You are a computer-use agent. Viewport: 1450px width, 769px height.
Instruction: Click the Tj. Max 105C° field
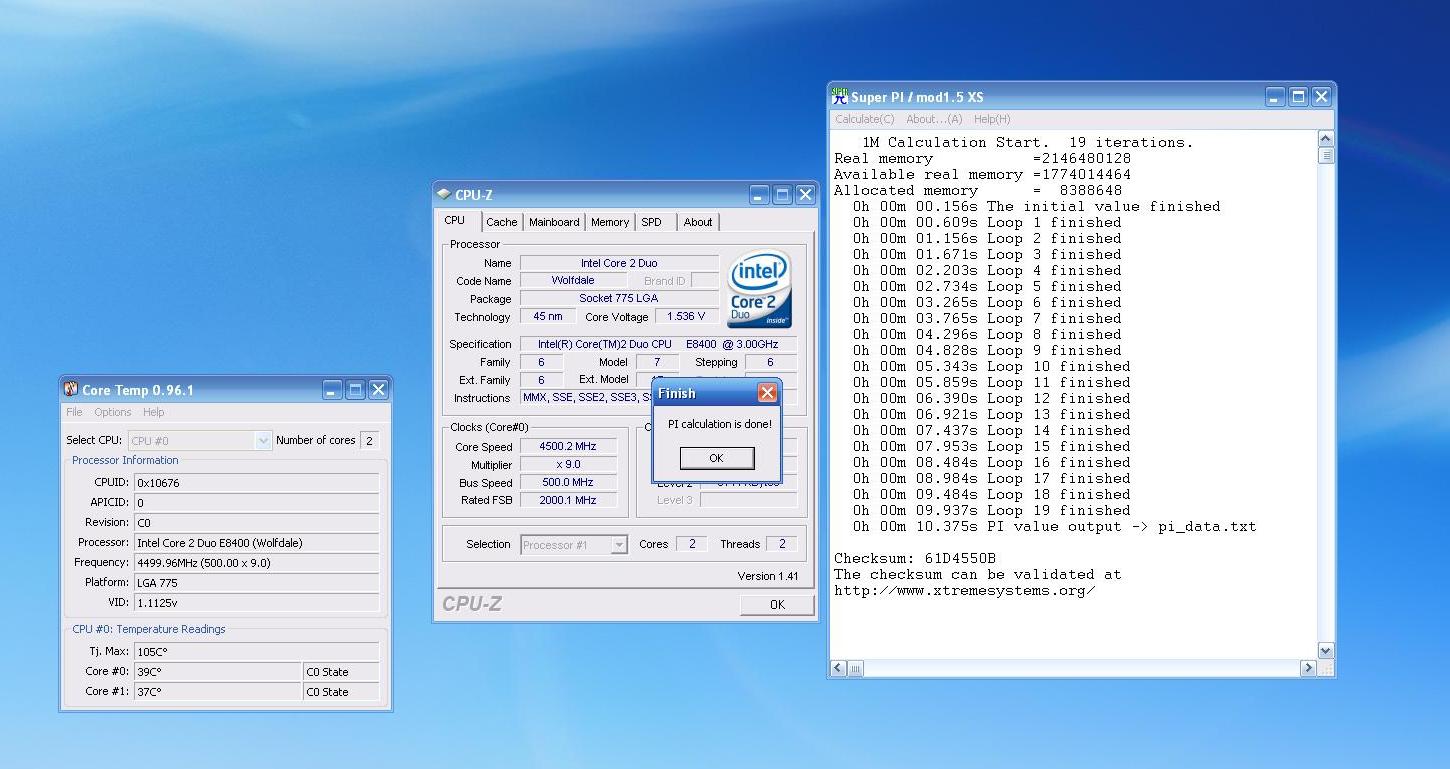pos(256,651)
